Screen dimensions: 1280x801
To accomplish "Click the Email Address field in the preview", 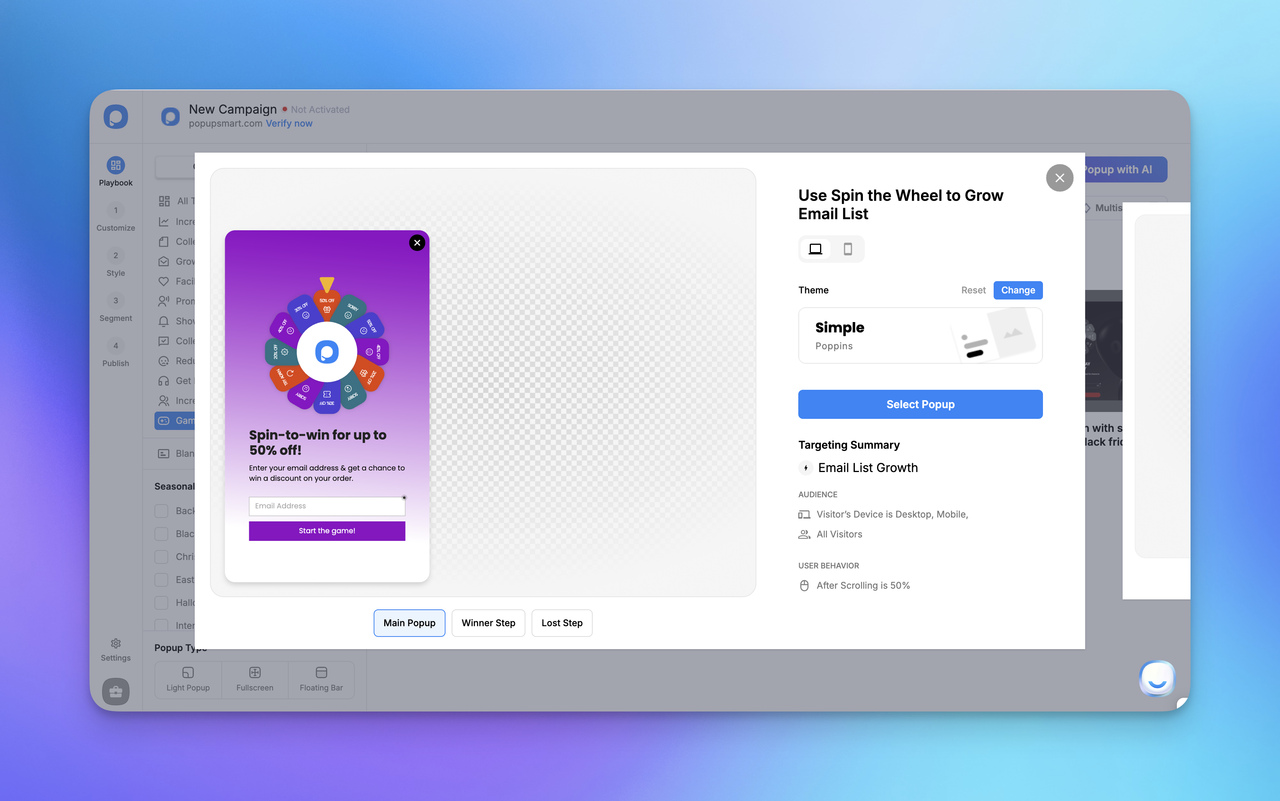I will pos(326,506).
